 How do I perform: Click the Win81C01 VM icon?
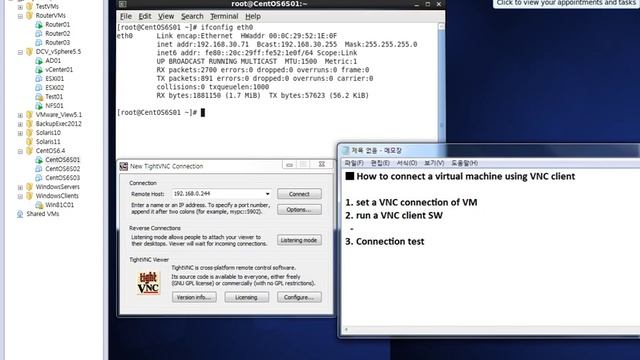[39, 204]
